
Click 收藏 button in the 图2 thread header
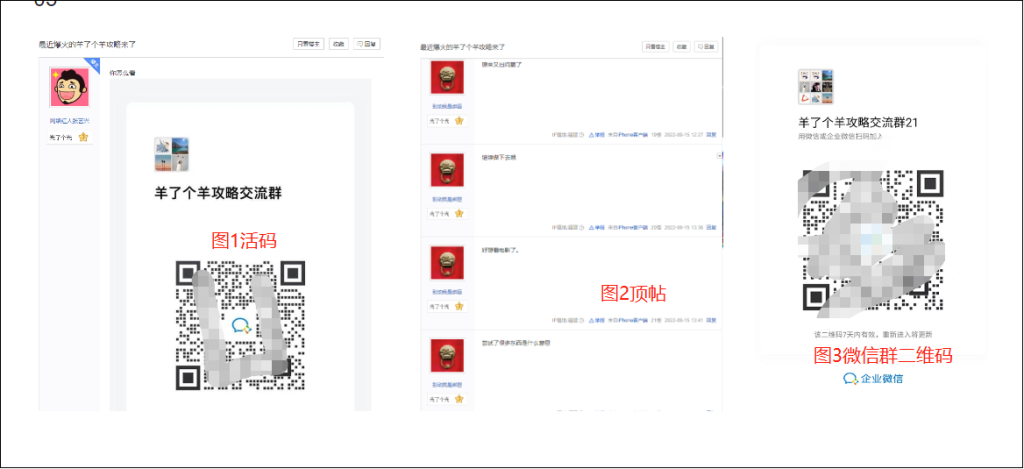pos(681,47)
